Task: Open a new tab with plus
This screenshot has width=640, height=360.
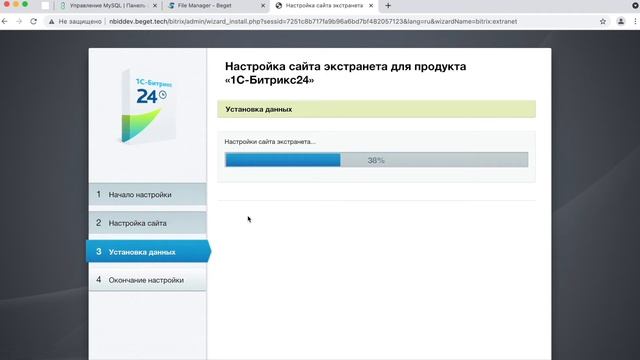Action: coord(388,6)
